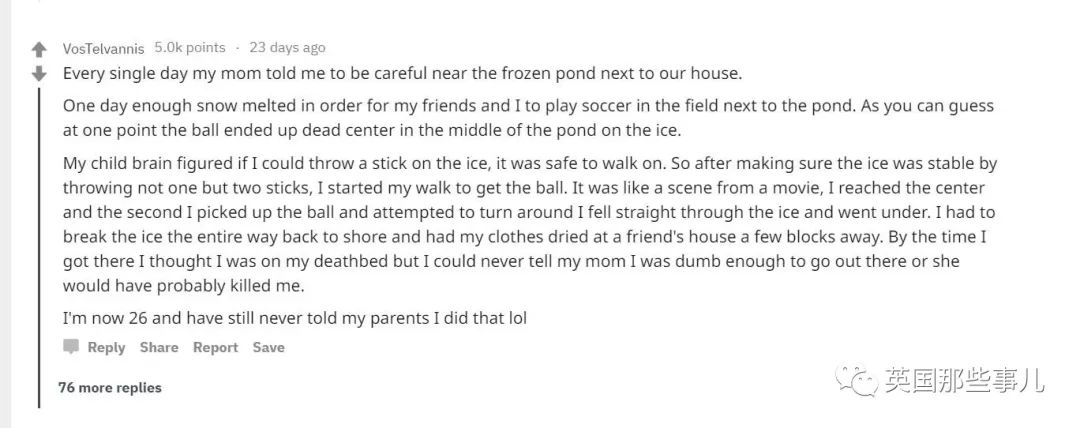Open the 23 days ago permalink
Screen dimensions: 1080x428
(287, 47)
